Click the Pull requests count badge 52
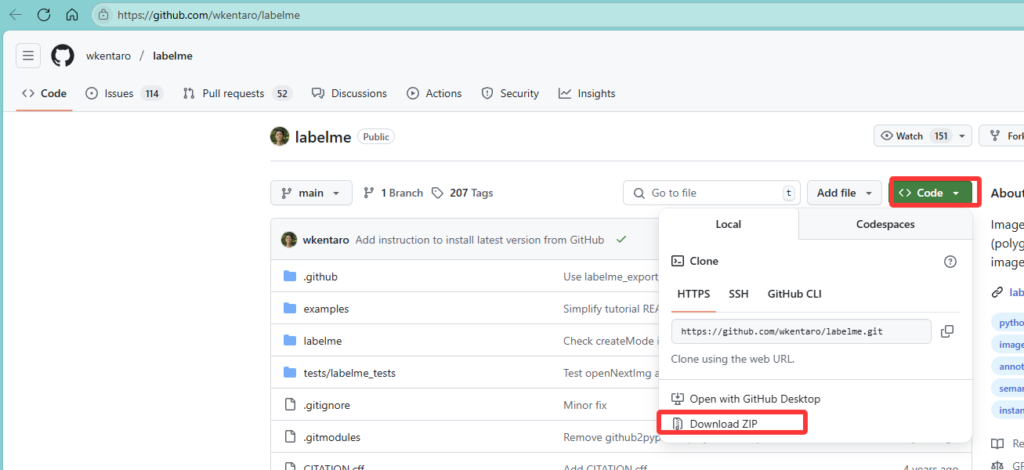The height and width of the screenshot is (470, 1024). [282, 93]
